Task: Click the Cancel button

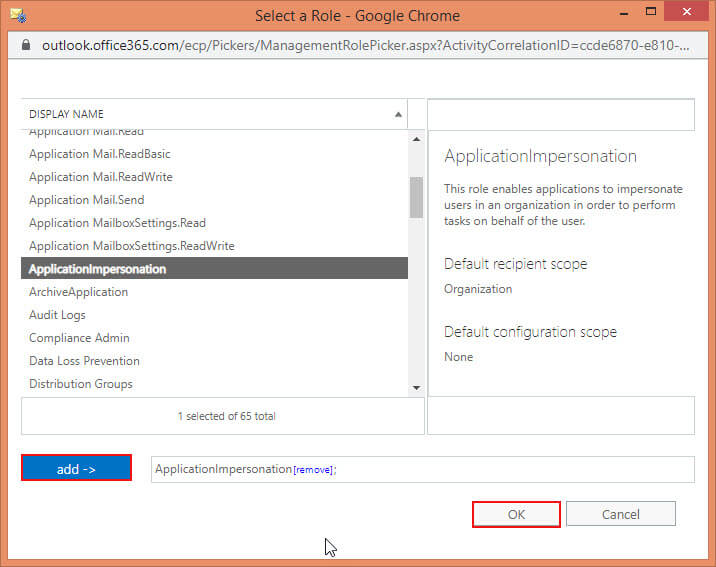Action: (x=621, y=514)
